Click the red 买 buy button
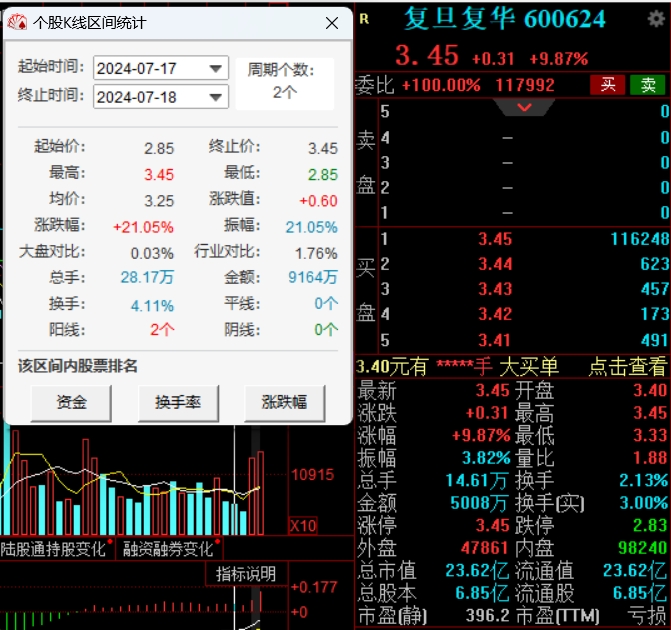 [x=607, y=85]
